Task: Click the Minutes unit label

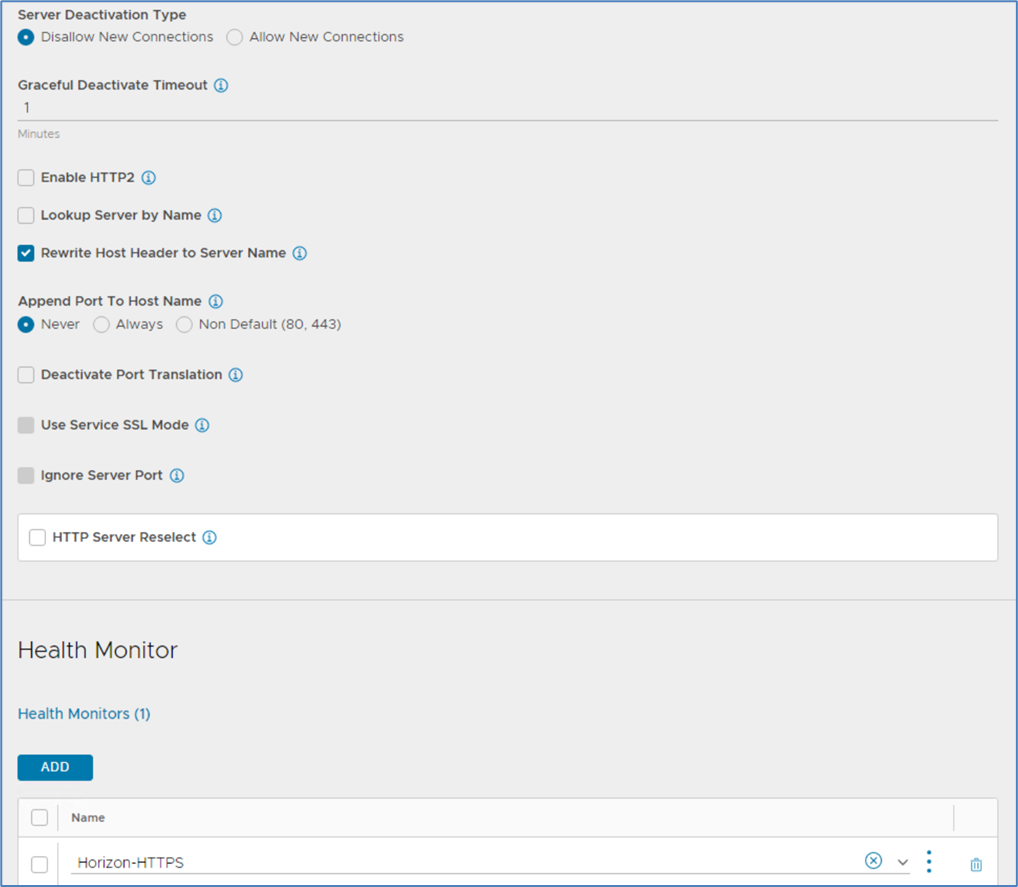Action: coord(39,134)
